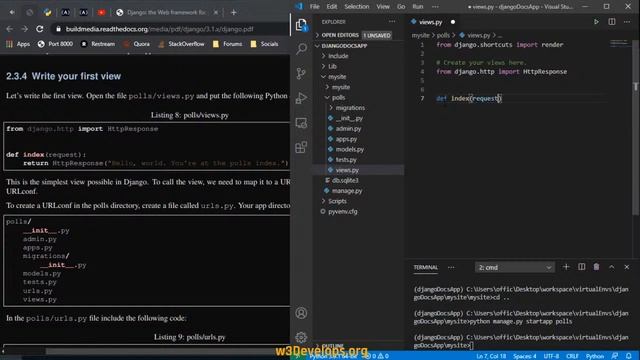Open the Edit menu
Screen dimensions: 640x360
(332, 7)
